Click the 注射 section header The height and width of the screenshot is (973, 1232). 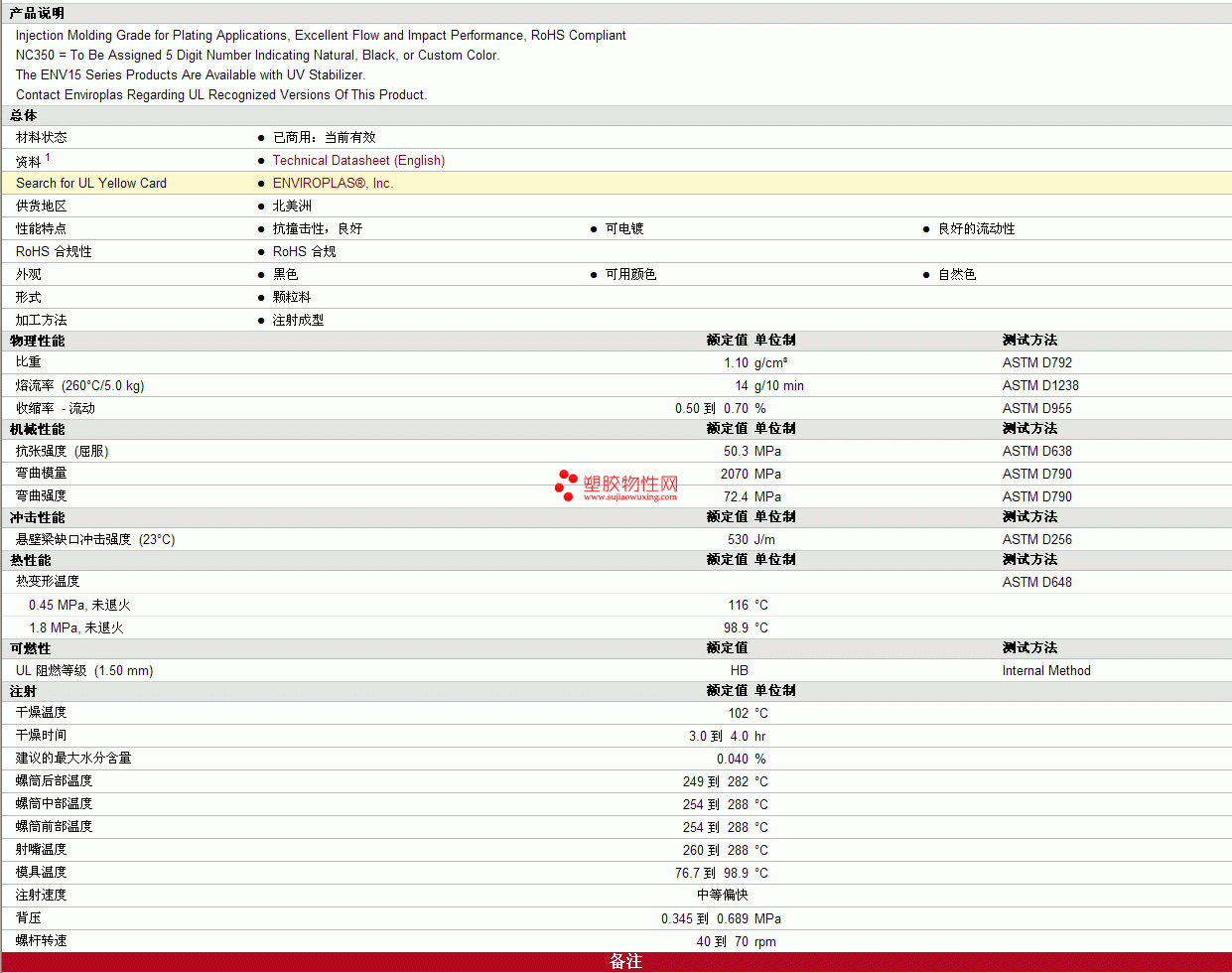(x=24, y=691)
